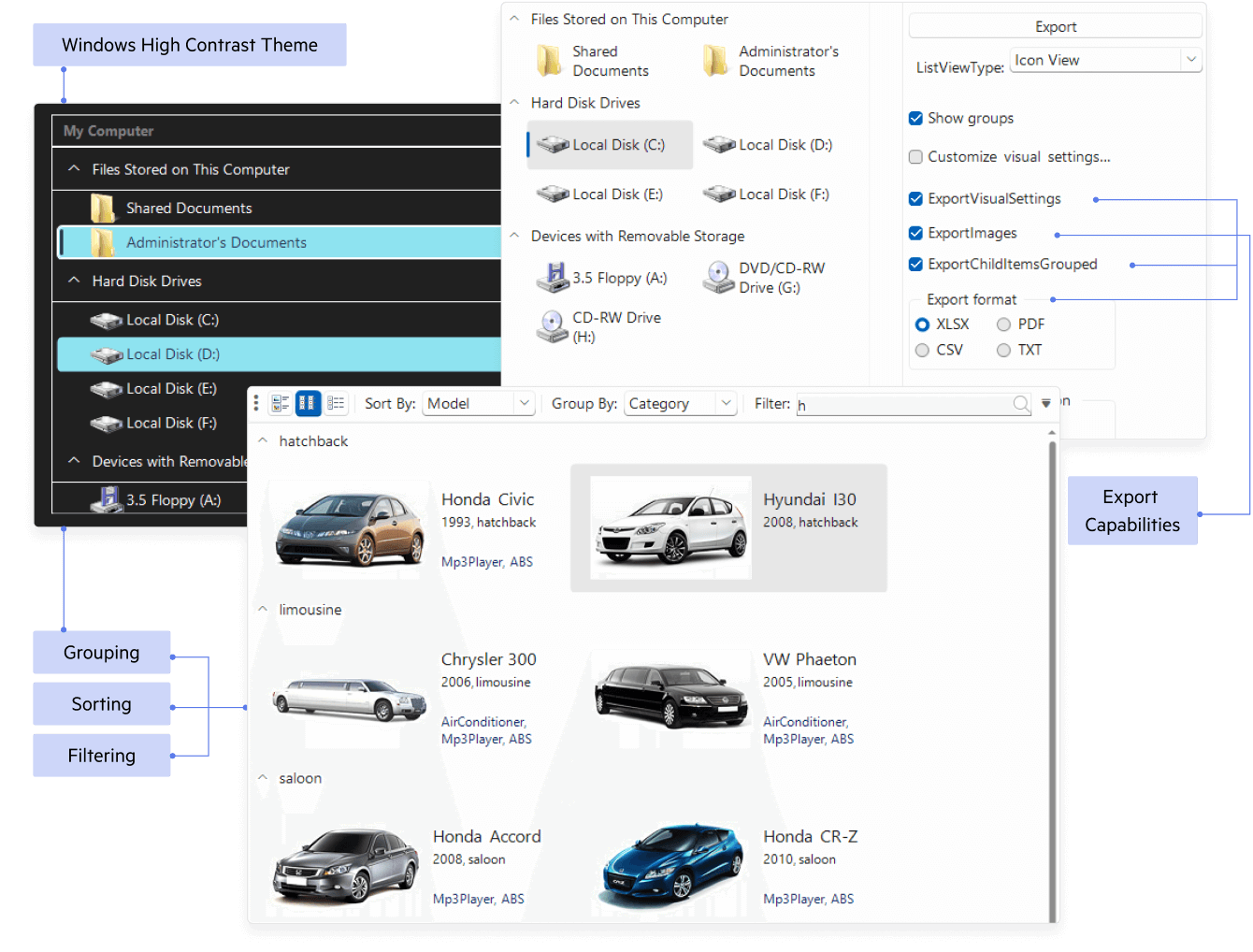Enable the Customize visual settings checkbox
This screenshot has width=1253, height=952.
[x=915, y=156]
